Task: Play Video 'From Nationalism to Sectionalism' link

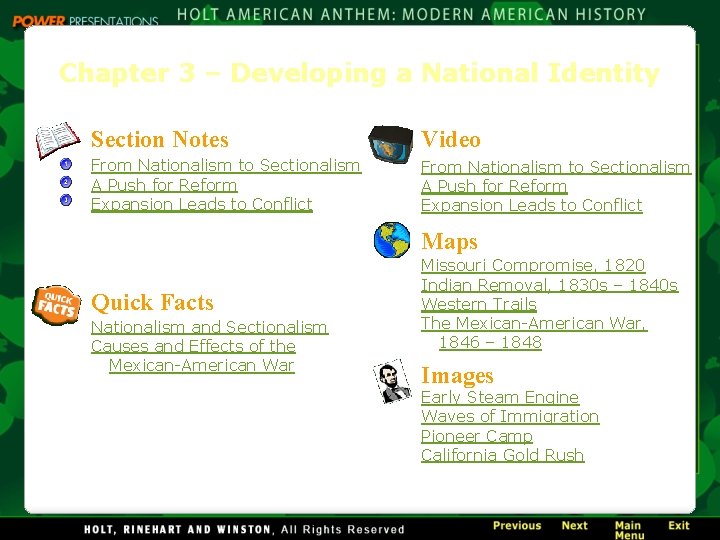Action: pyautogui.click(x=556, y=167)
